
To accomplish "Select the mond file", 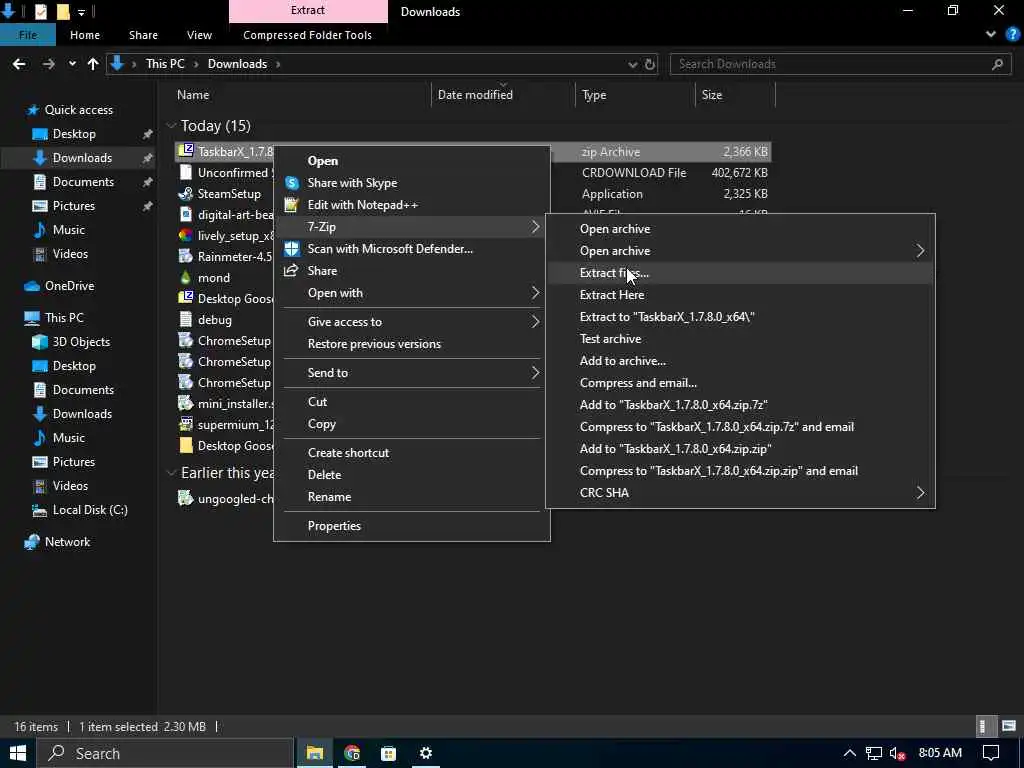I will (214, 278).
